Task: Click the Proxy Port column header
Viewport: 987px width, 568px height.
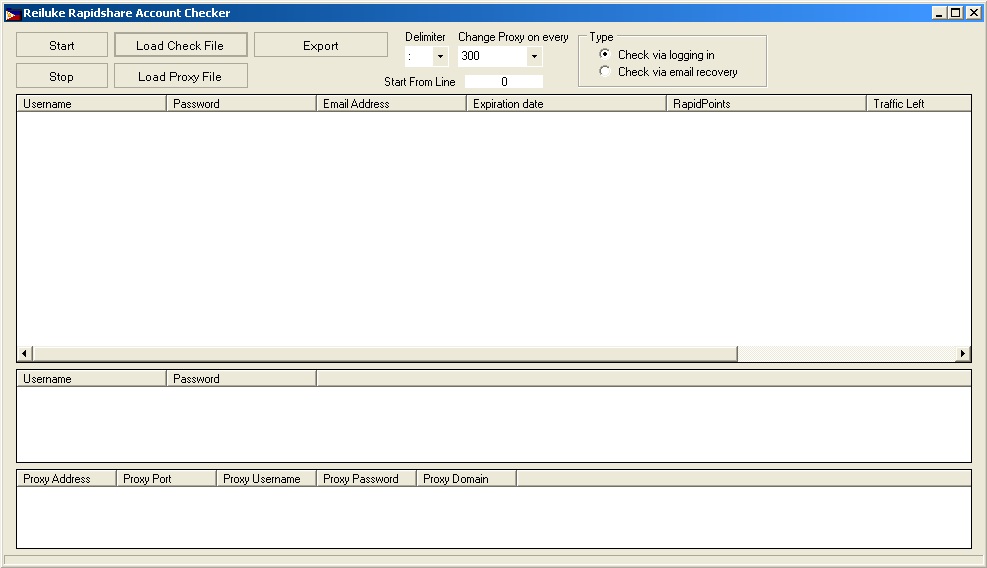Action: click(167, 479)
